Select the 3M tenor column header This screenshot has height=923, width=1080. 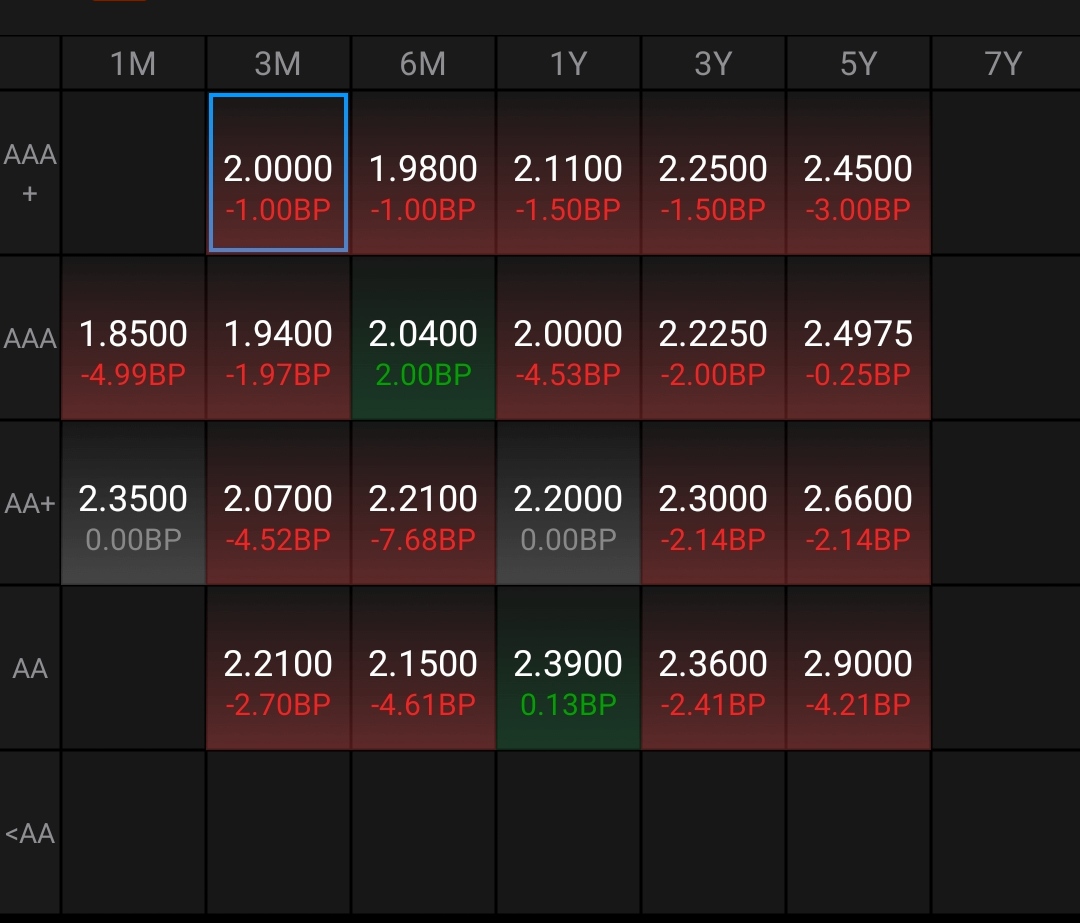click(278, 64)
